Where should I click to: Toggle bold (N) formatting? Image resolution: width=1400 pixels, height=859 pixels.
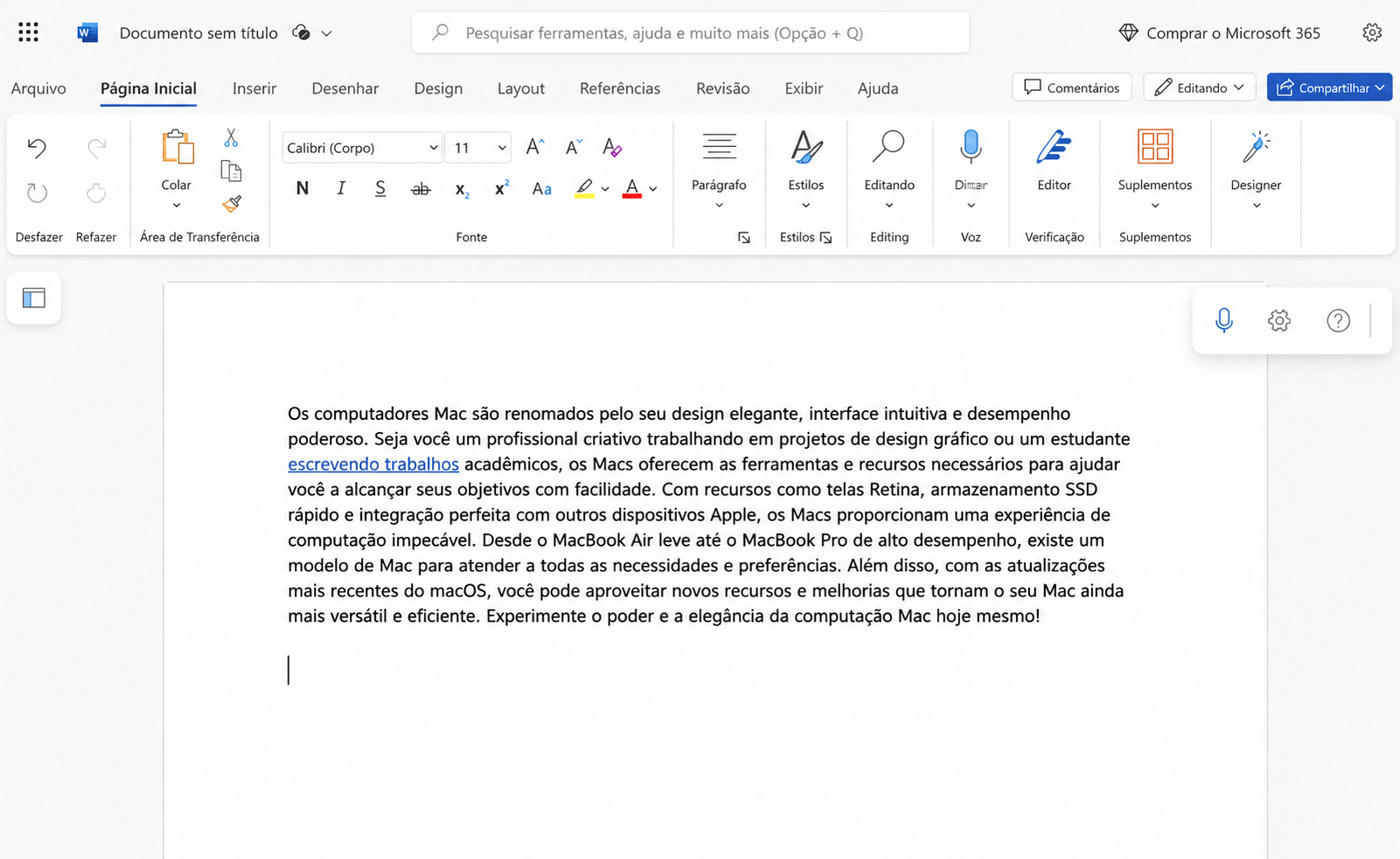[303, 188]
